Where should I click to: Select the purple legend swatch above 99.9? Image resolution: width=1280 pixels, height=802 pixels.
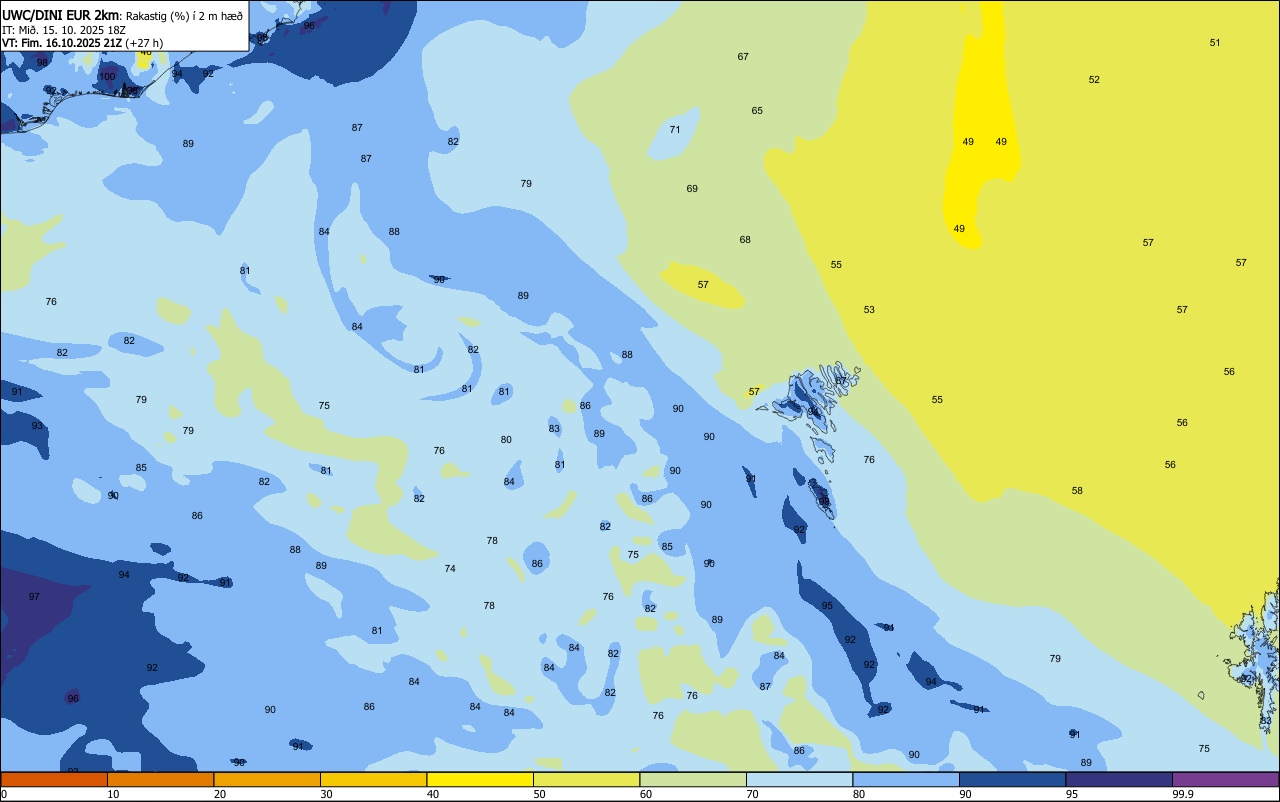pyautogui.click(x=1225, y=779)
